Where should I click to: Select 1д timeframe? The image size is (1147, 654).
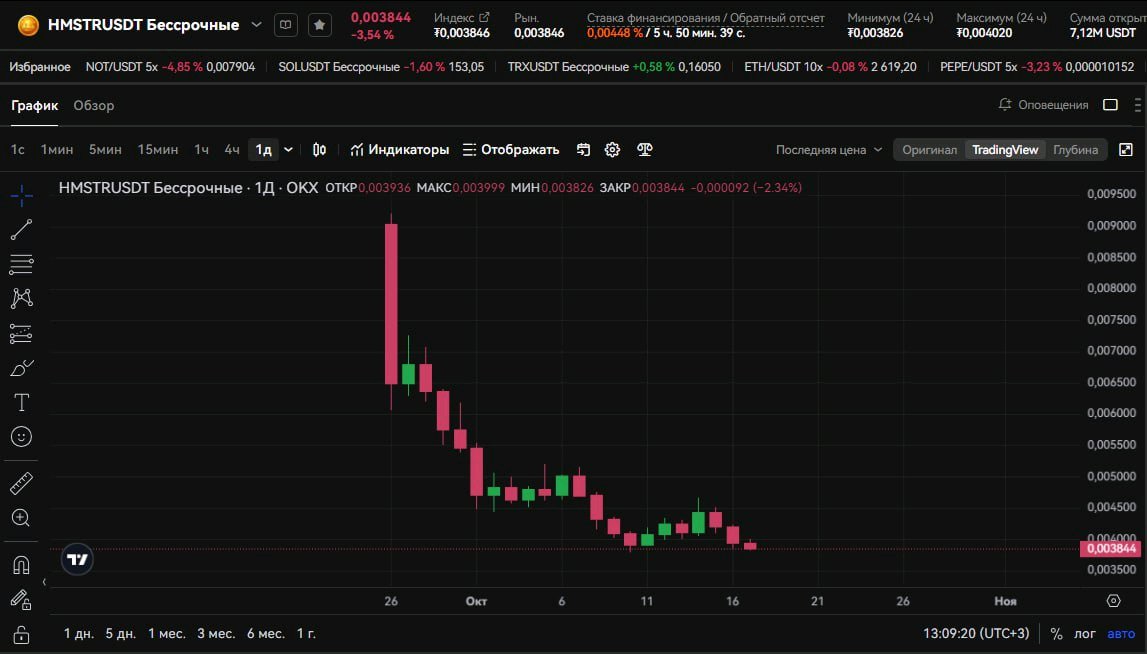(x=263, y=149)
